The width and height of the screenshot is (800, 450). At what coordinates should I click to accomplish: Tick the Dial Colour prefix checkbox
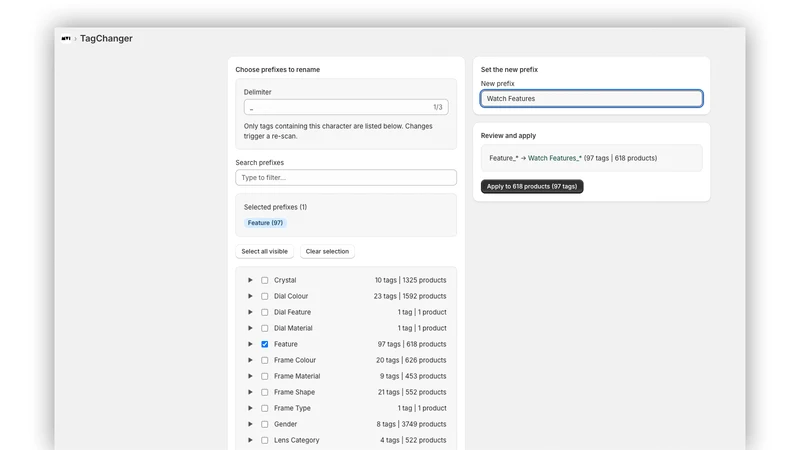[265, 296]
